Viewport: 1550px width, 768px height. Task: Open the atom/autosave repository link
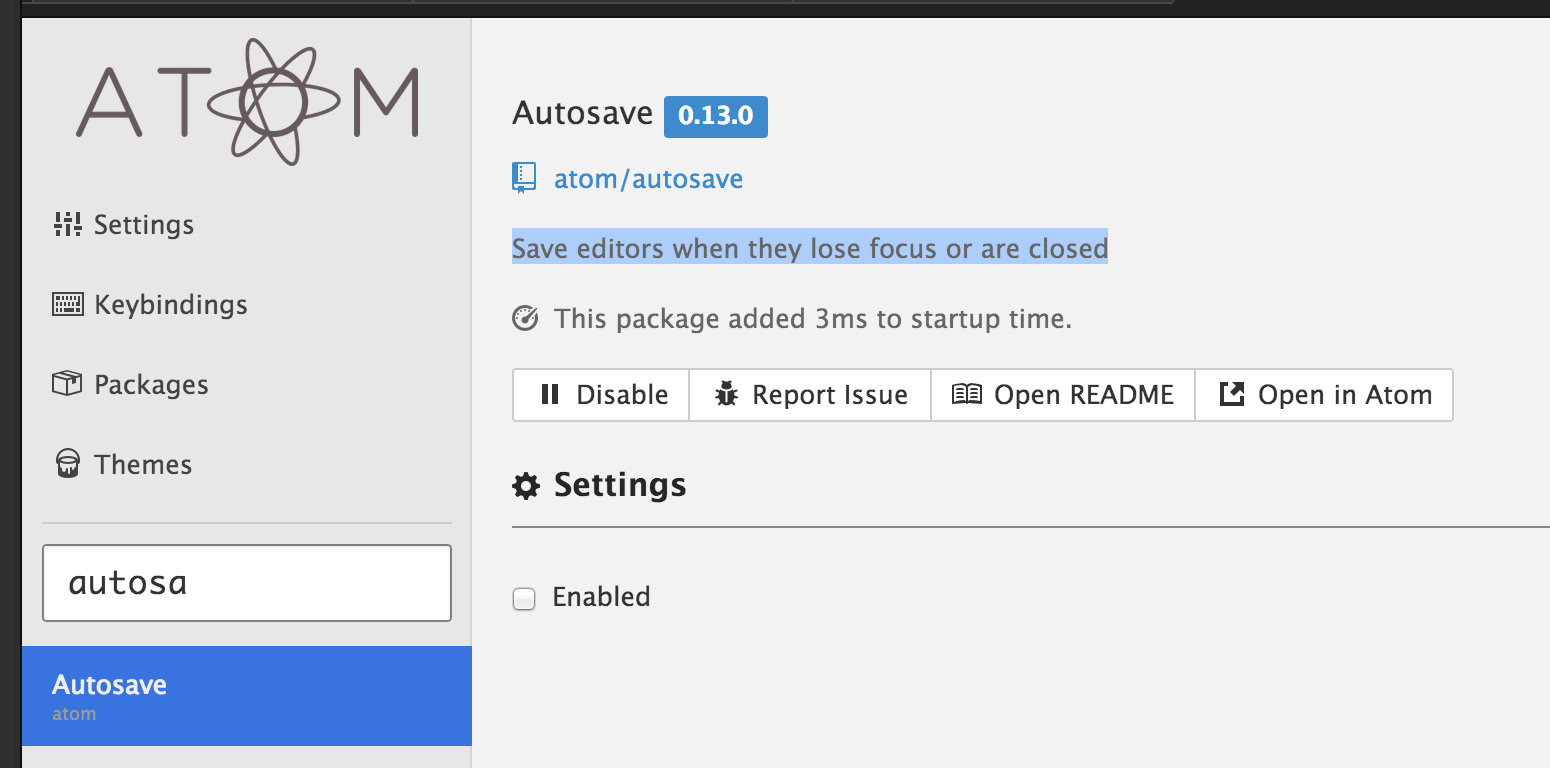coord(648,179)
